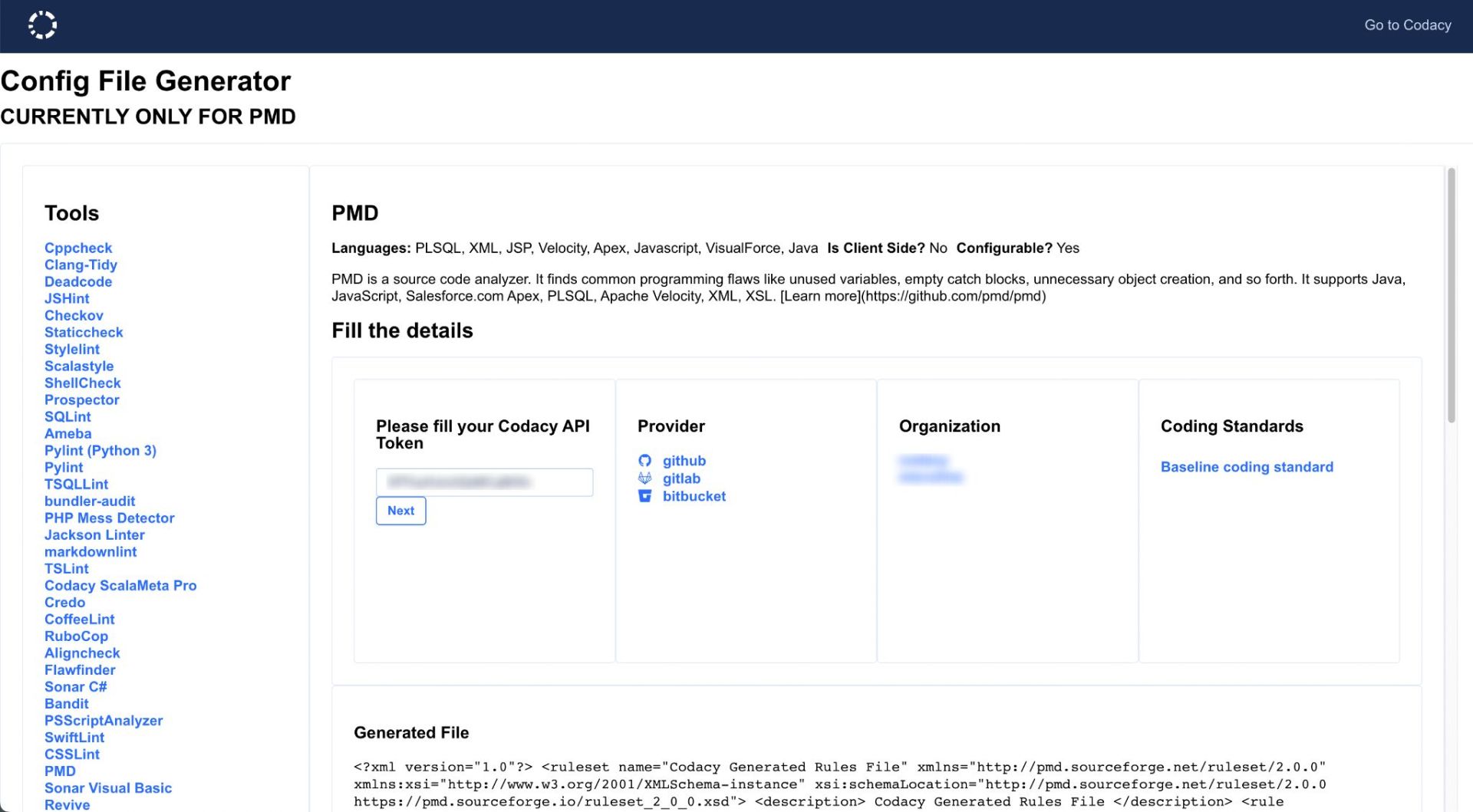
Task: Select the PMD tool in the sidebar
Action: (60, 771)
